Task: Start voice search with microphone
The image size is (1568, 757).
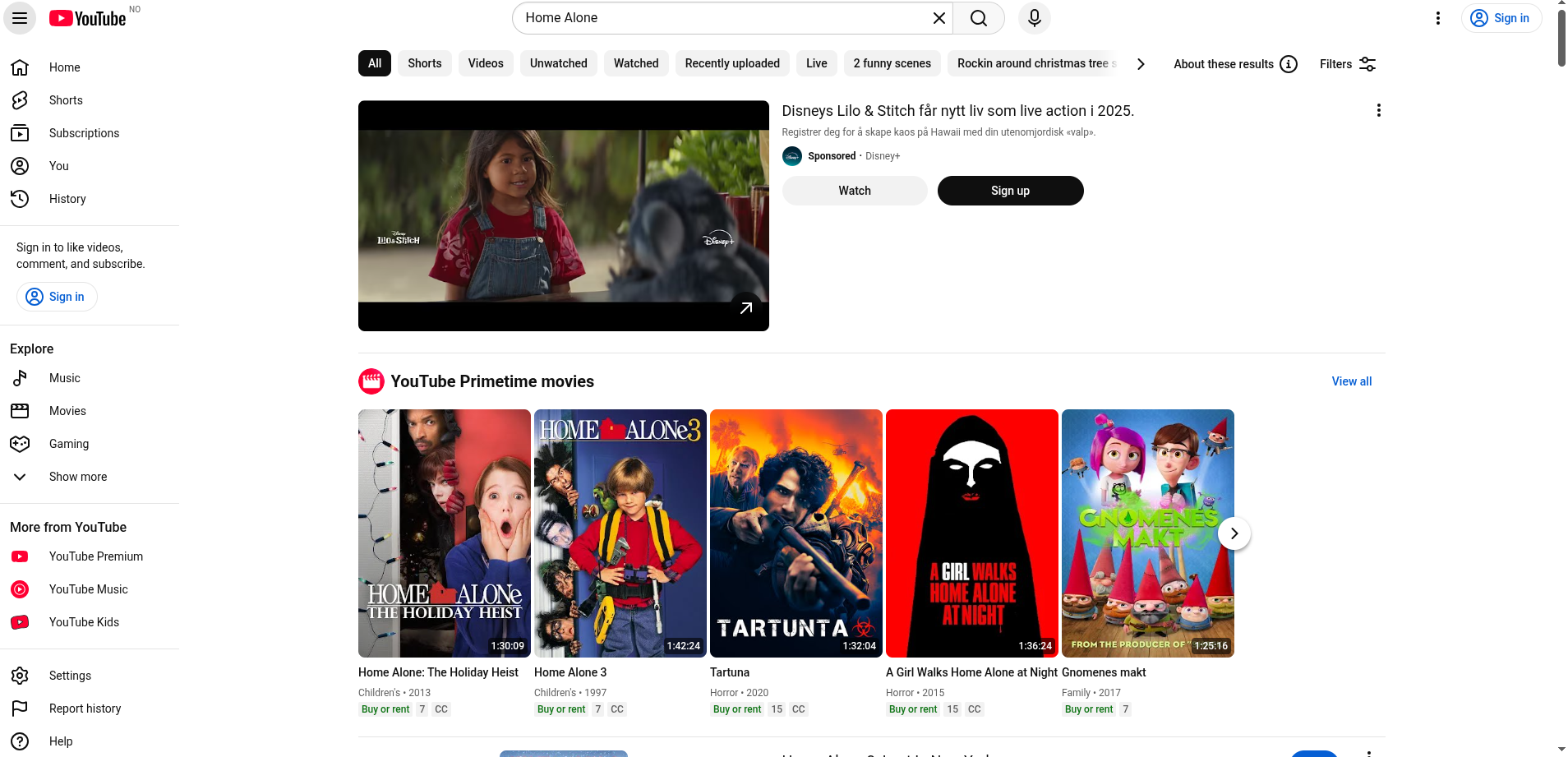Action: 1034,18
